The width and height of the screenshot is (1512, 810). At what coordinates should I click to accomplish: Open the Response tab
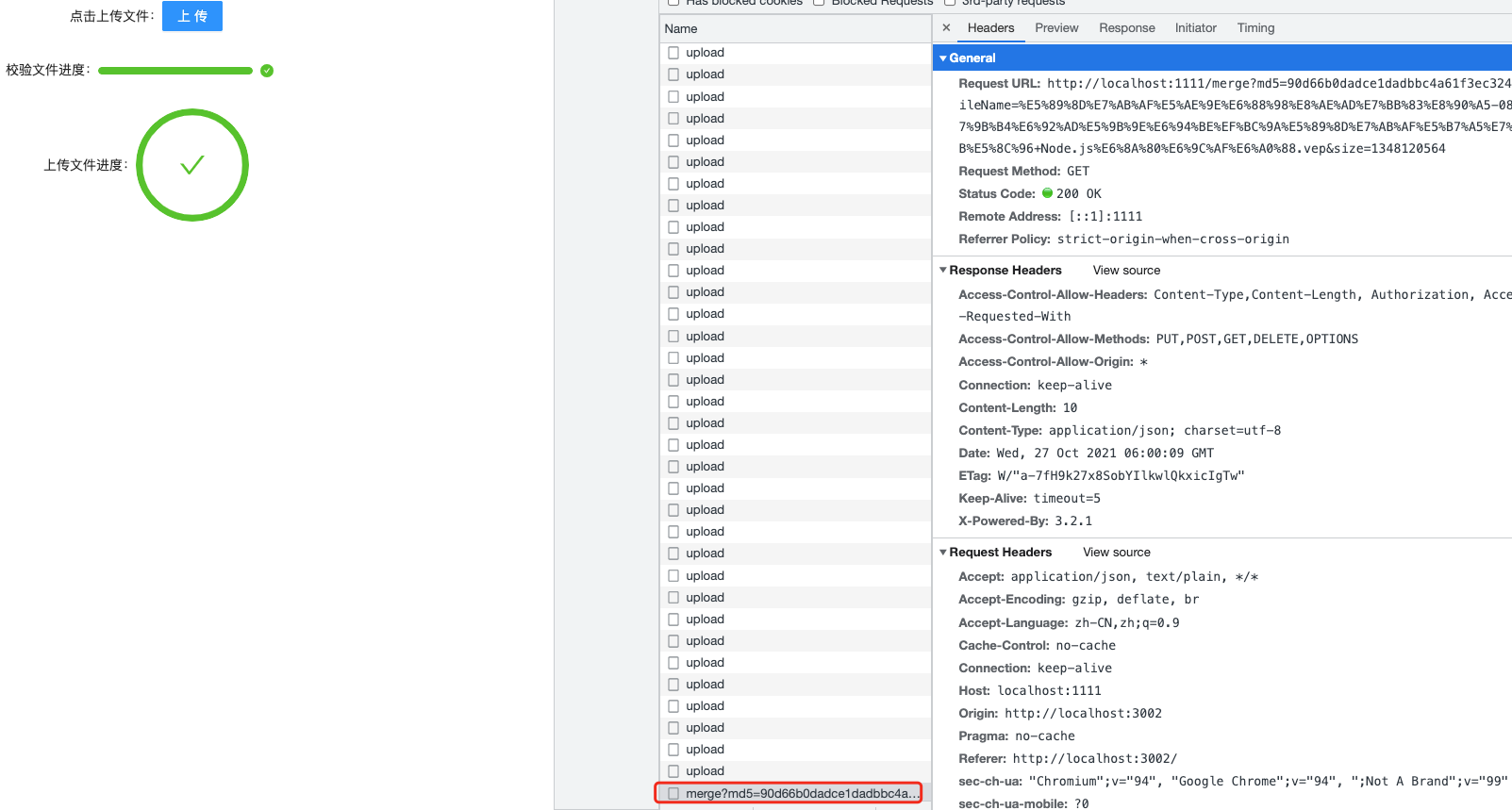point(1127,28)
